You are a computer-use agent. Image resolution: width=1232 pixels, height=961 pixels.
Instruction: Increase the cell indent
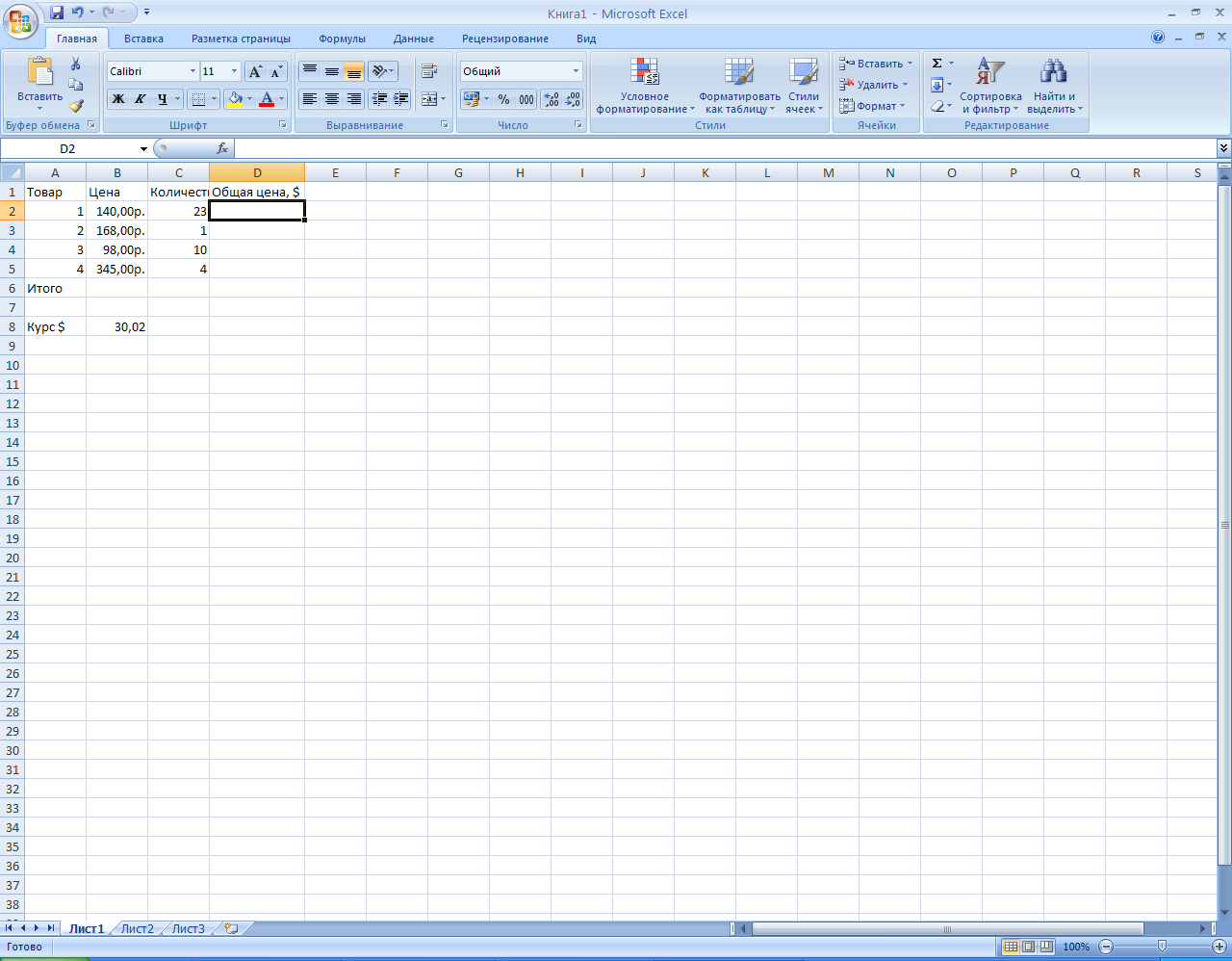point(401,99)
